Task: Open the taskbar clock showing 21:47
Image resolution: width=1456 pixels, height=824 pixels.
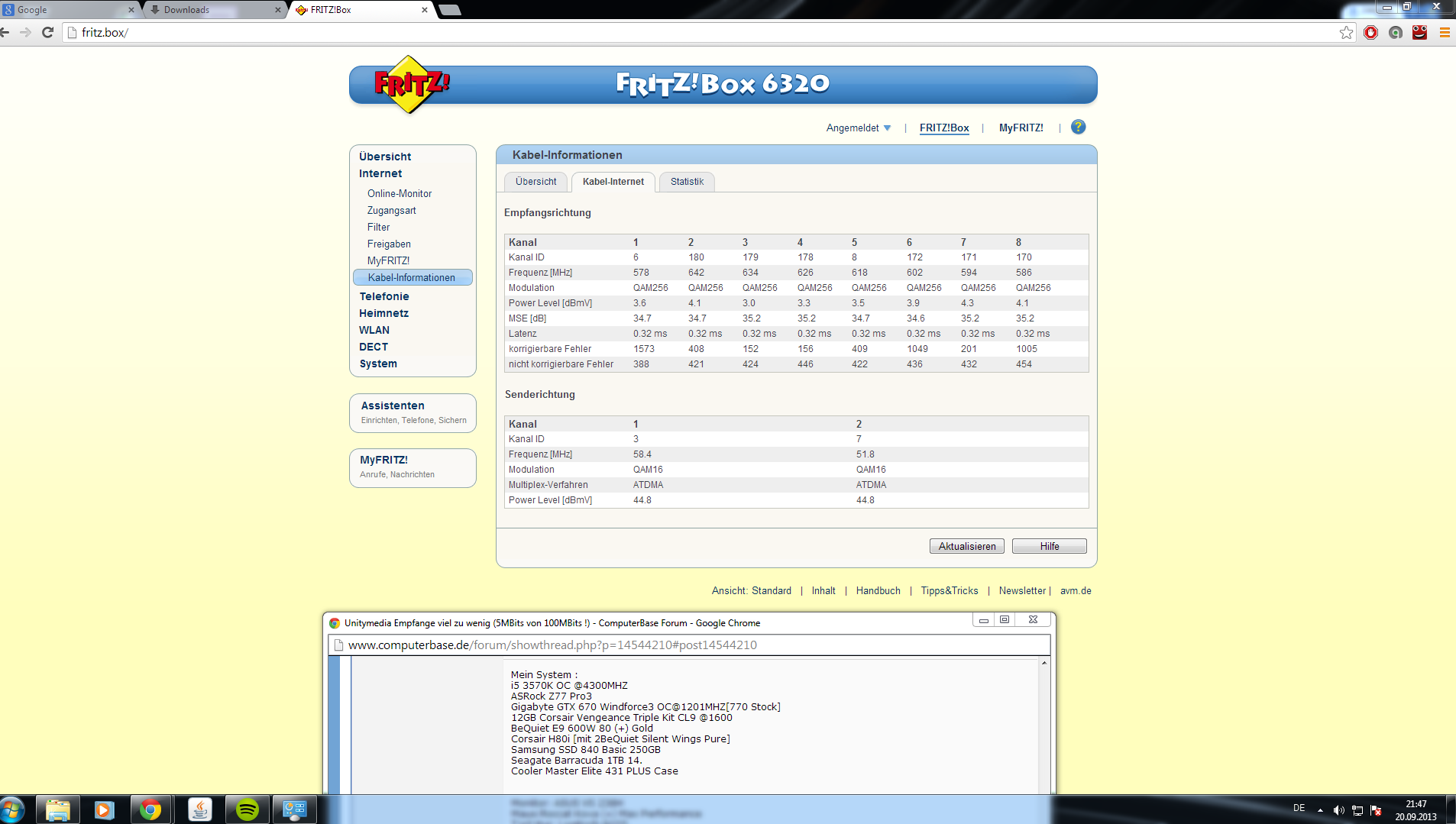Action: (x=1416, y=810)
